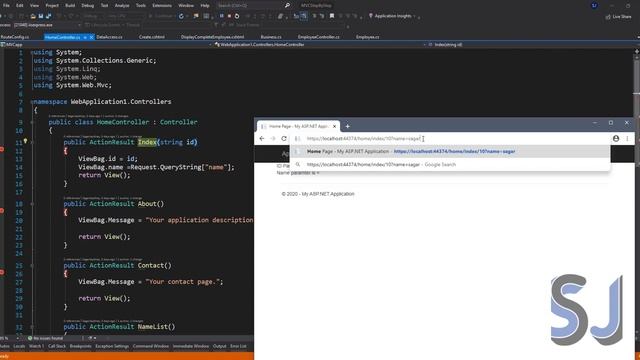Click the Break All pause debug icon

pyautogui.click(x=221, y=16)
